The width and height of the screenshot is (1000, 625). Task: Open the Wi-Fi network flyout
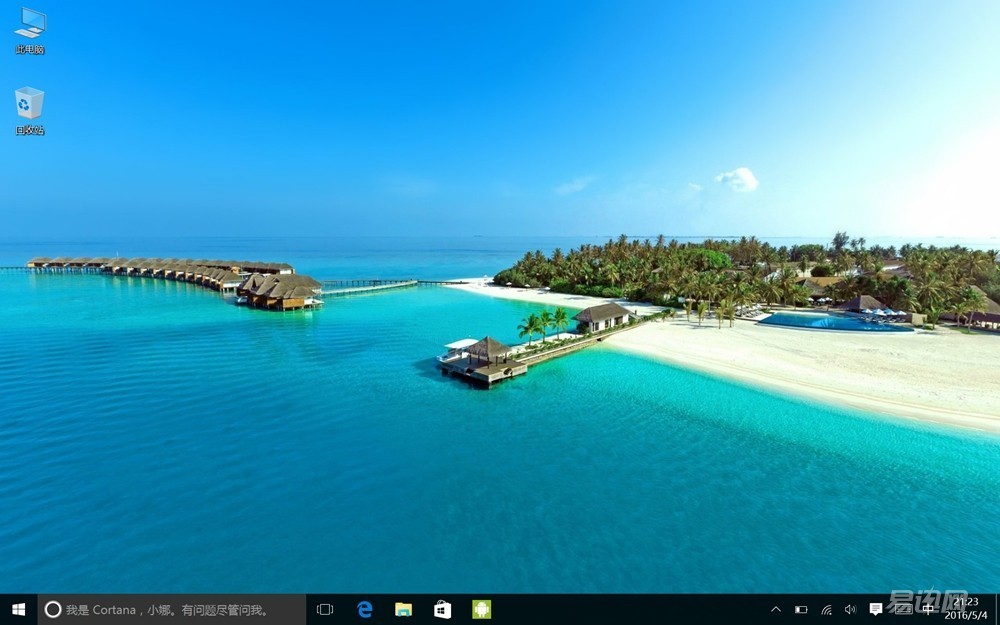click(x=827, y=610)
